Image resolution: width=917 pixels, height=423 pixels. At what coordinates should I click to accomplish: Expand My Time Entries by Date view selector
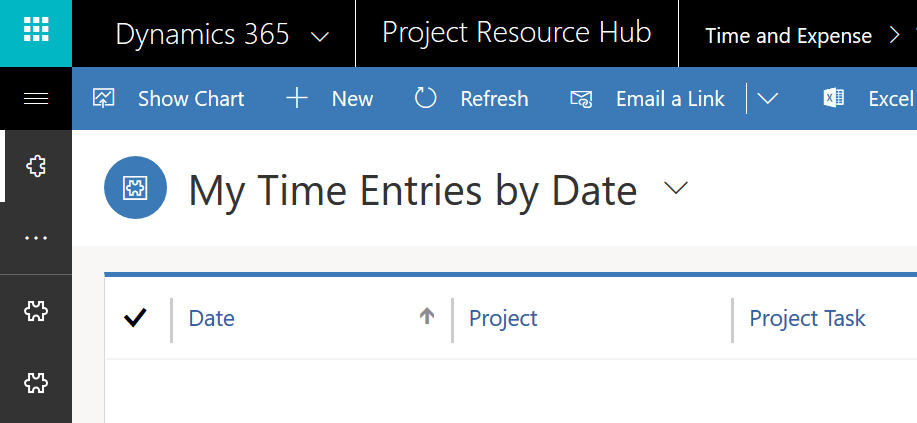tap(677, 188)
